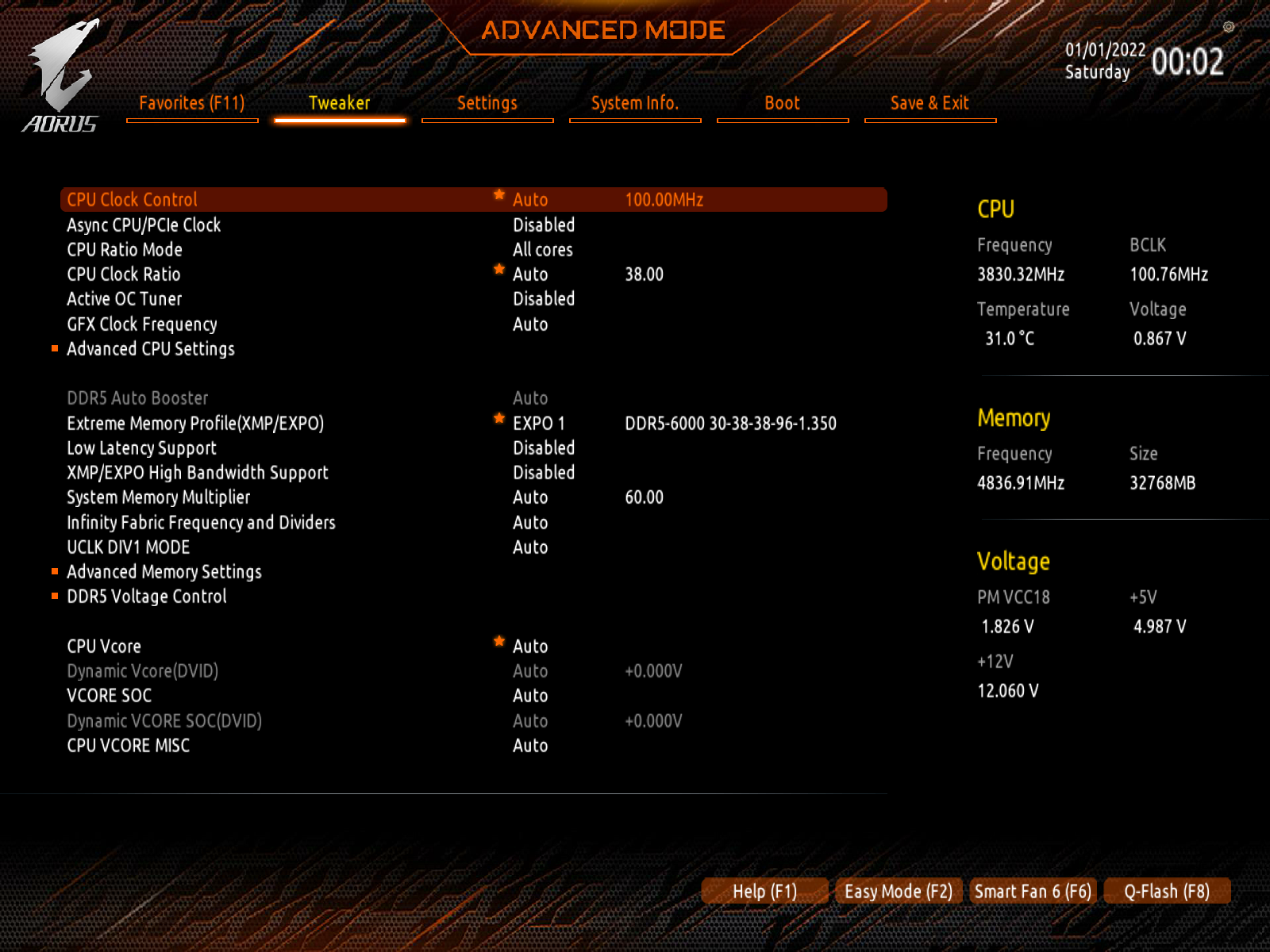The width and height of the screenshot is (1270, 952).
Task: Click the 38.00 ratio value
Action: point(645,274)
